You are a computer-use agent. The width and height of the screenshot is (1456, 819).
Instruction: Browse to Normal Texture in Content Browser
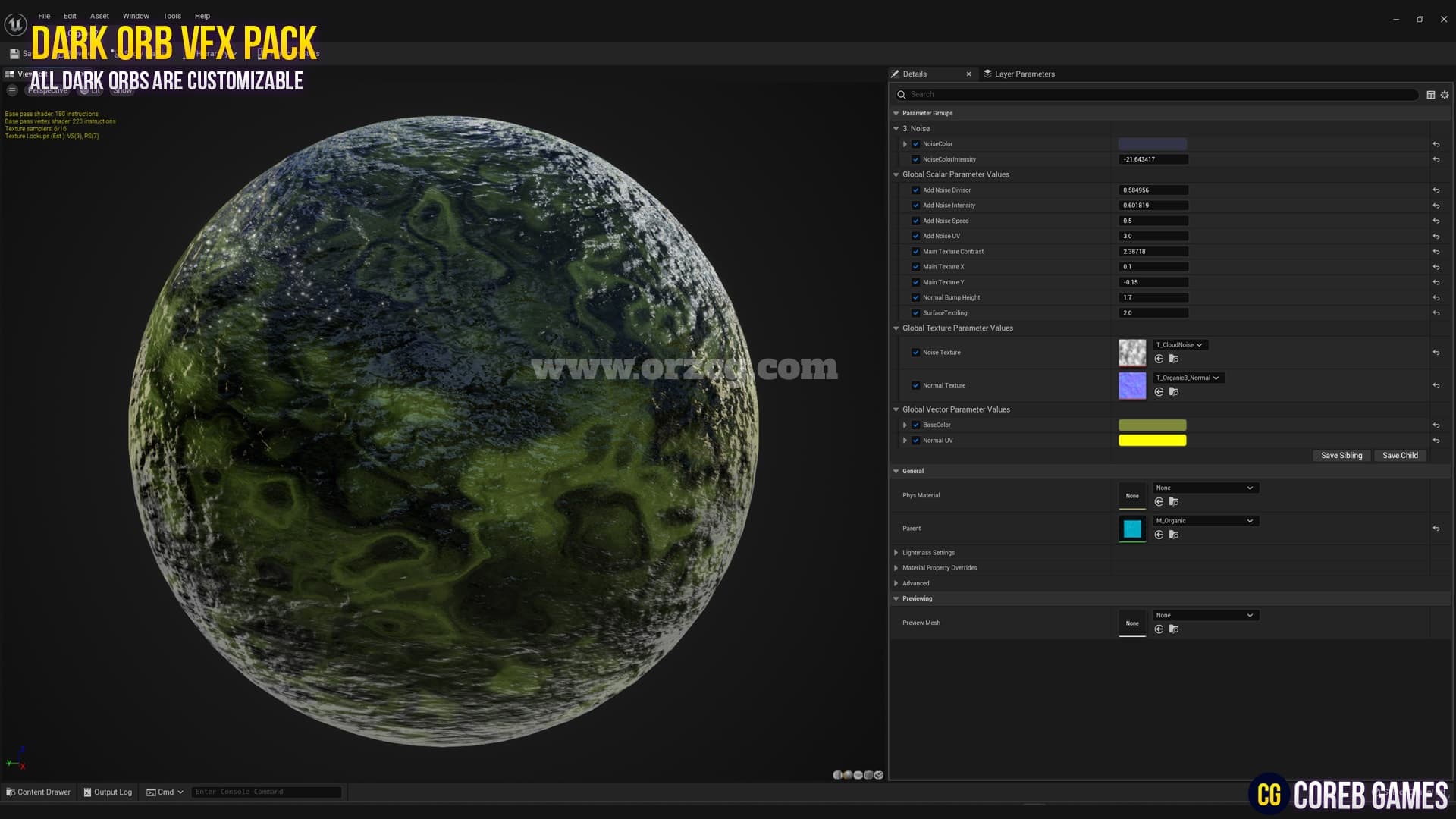1174,392
